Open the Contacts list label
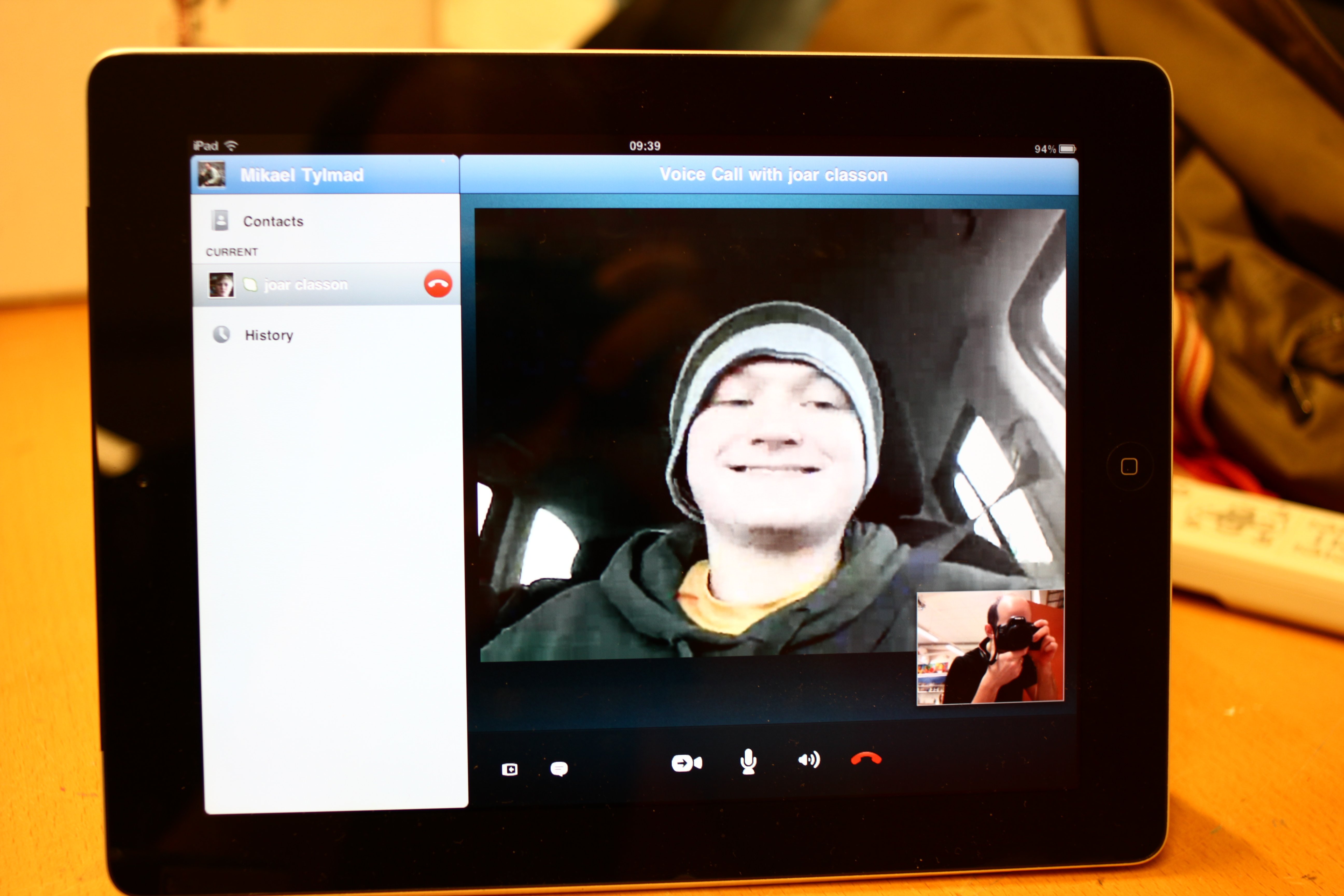This screenshot has width=1344, height=896. 273,221
